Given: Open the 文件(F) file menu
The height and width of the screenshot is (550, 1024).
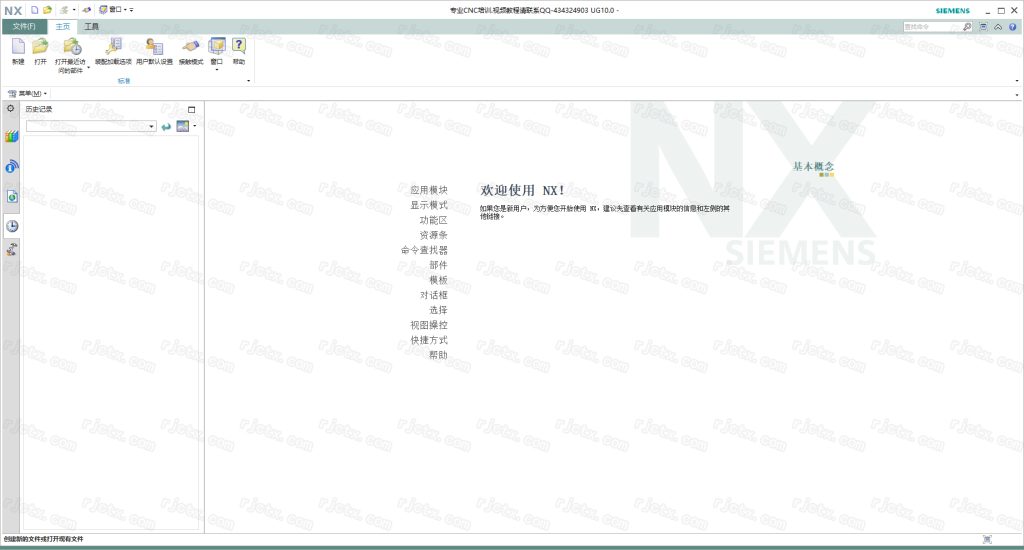Looking at the screenshot, I should (24, 26).
